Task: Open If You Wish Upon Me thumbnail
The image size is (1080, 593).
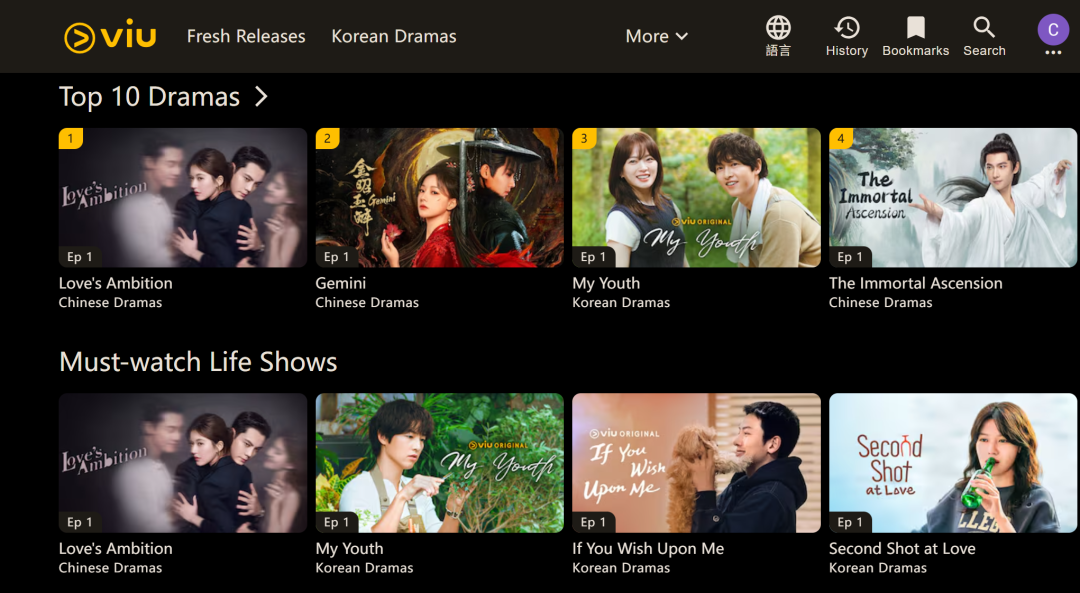Action: 696,463
